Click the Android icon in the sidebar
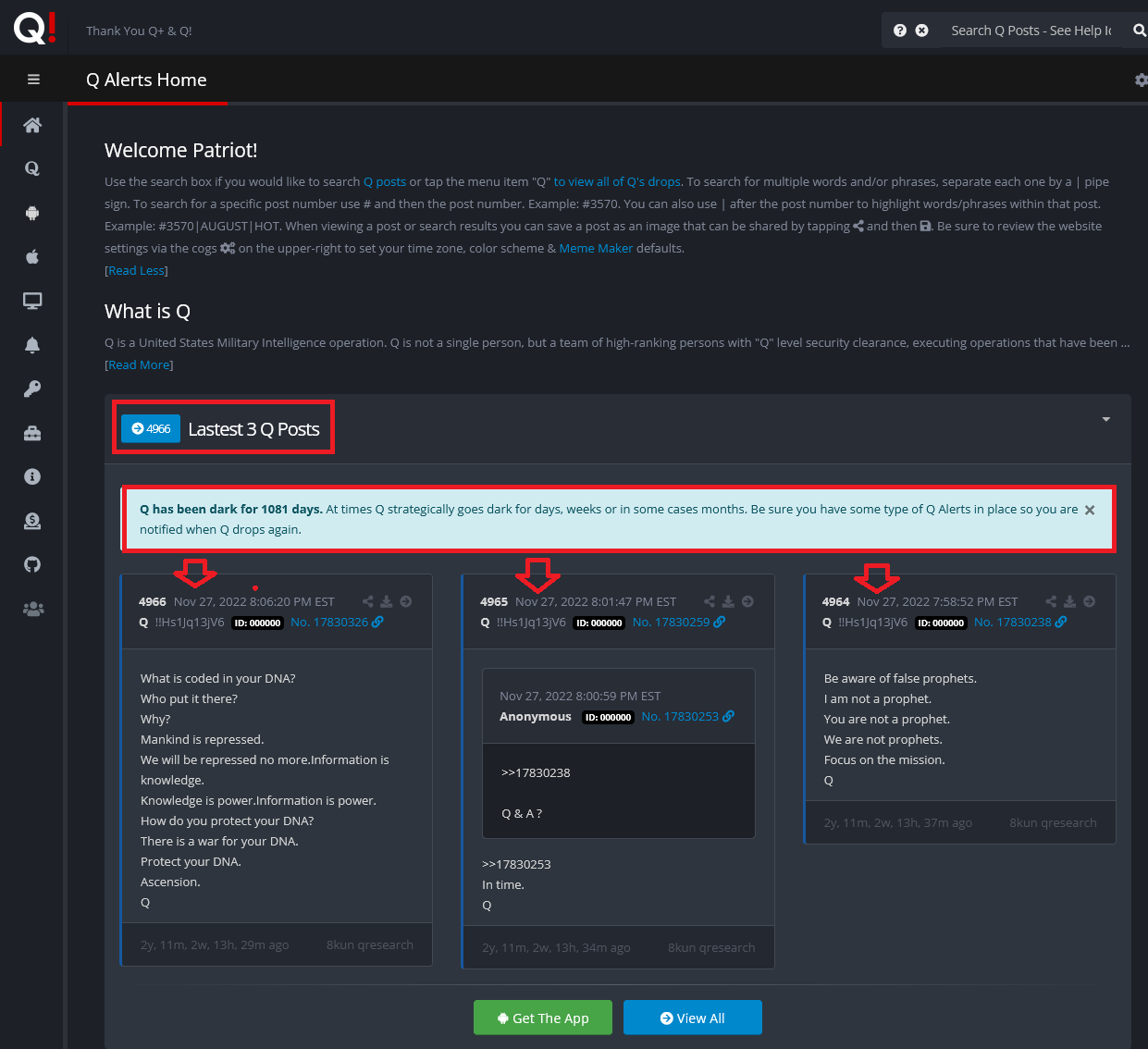The width and height of the screenshot is (1148, 1049). (32, 213)
